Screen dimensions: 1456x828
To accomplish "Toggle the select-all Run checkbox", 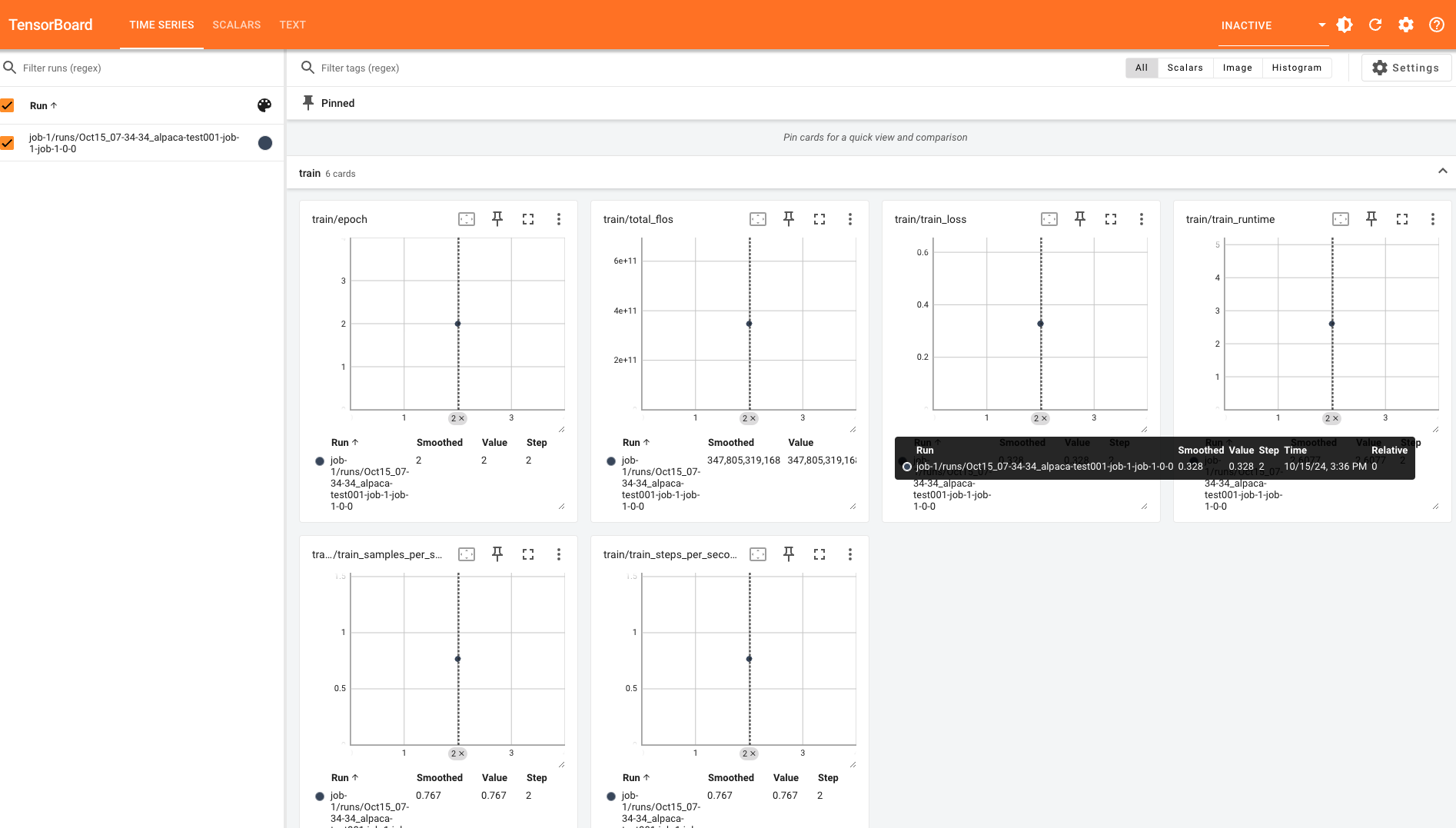I will coord(8,105).
